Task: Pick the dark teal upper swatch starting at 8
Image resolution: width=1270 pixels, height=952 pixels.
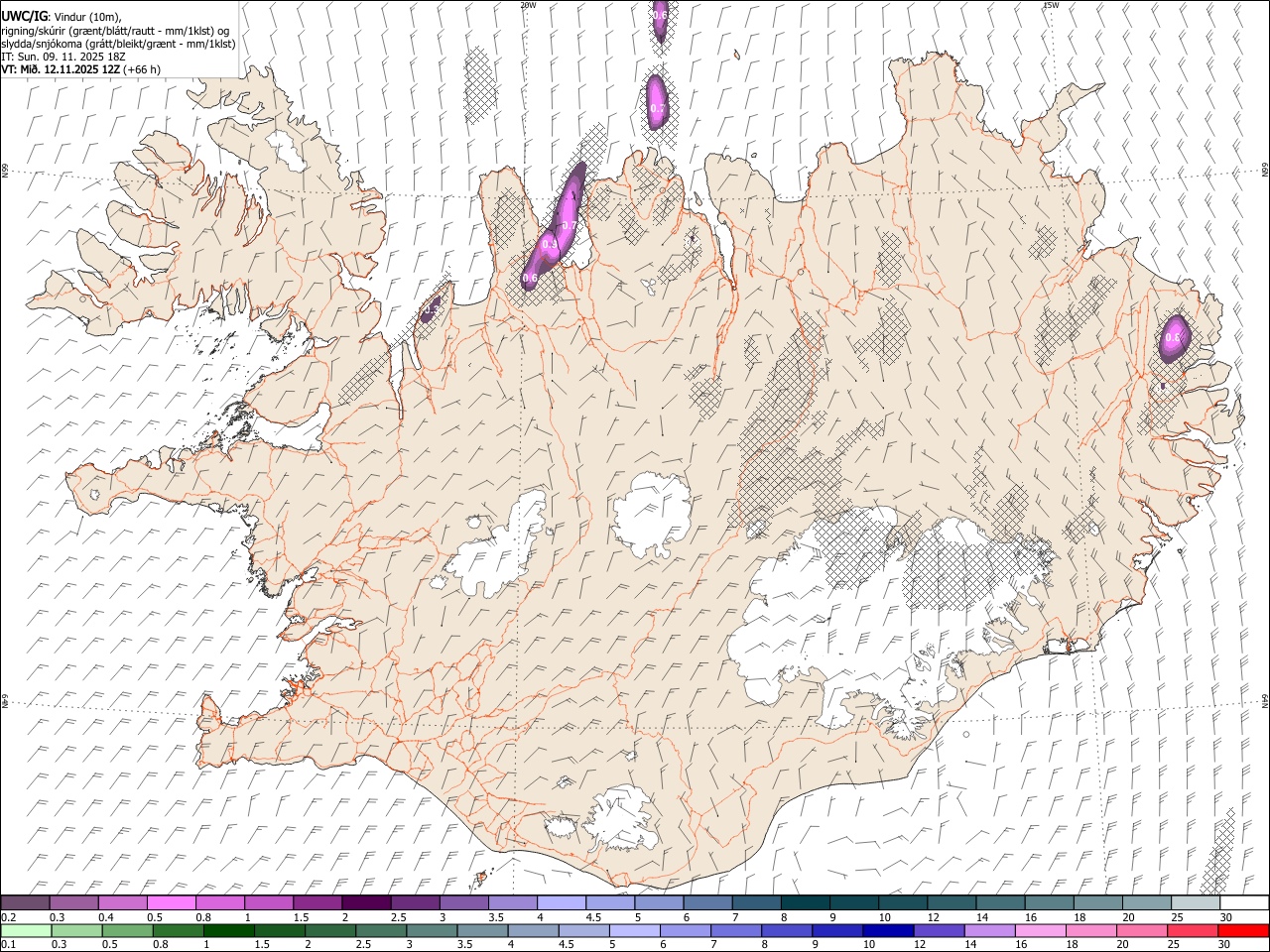Action: click(x=805, y=903)
